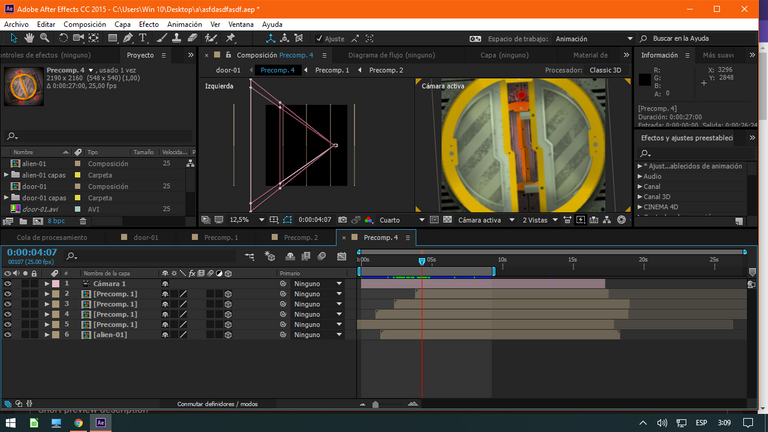The image size is (768, 432).
Task: Open the 12,5% magnification dropdown
Action: (247, 220)
